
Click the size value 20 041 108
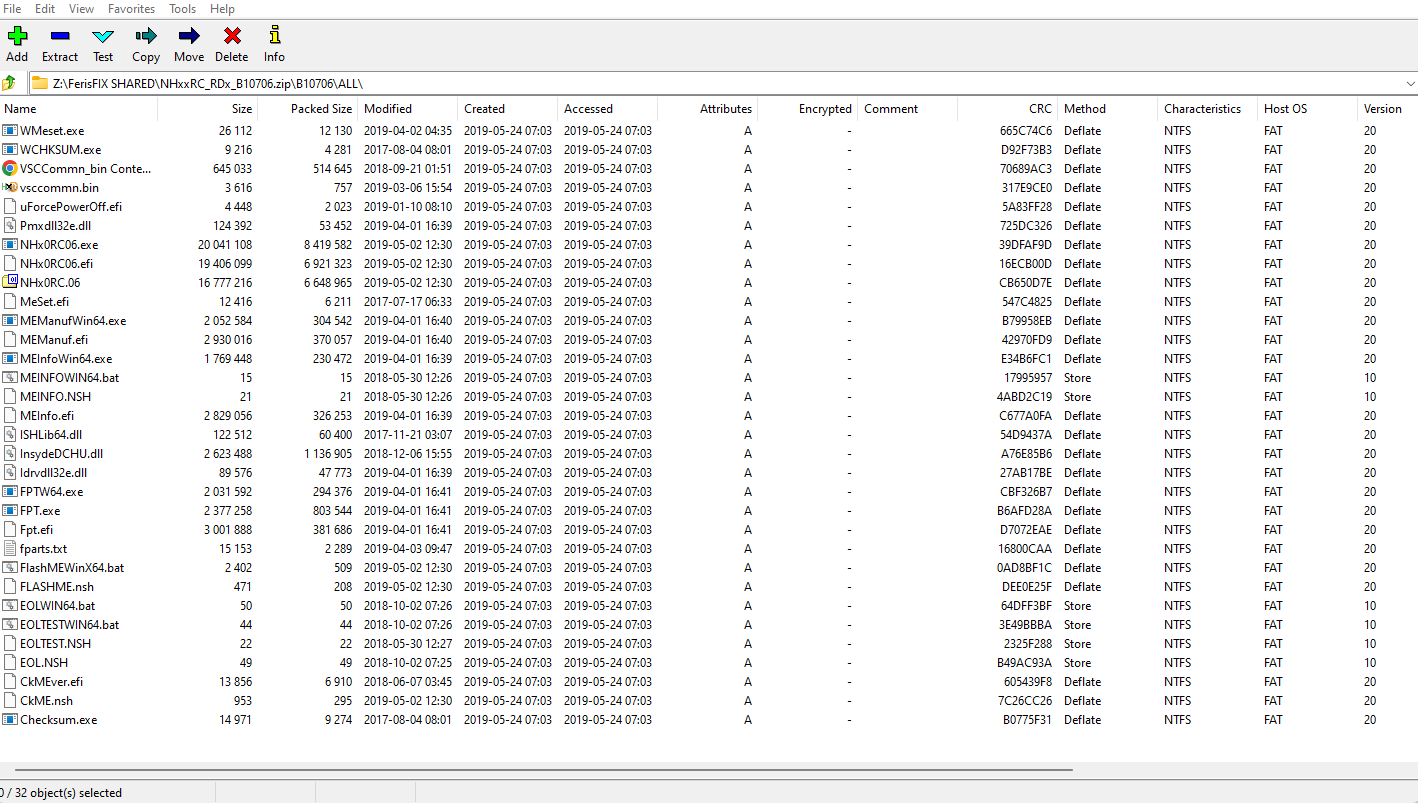click(x=225, y=245)
